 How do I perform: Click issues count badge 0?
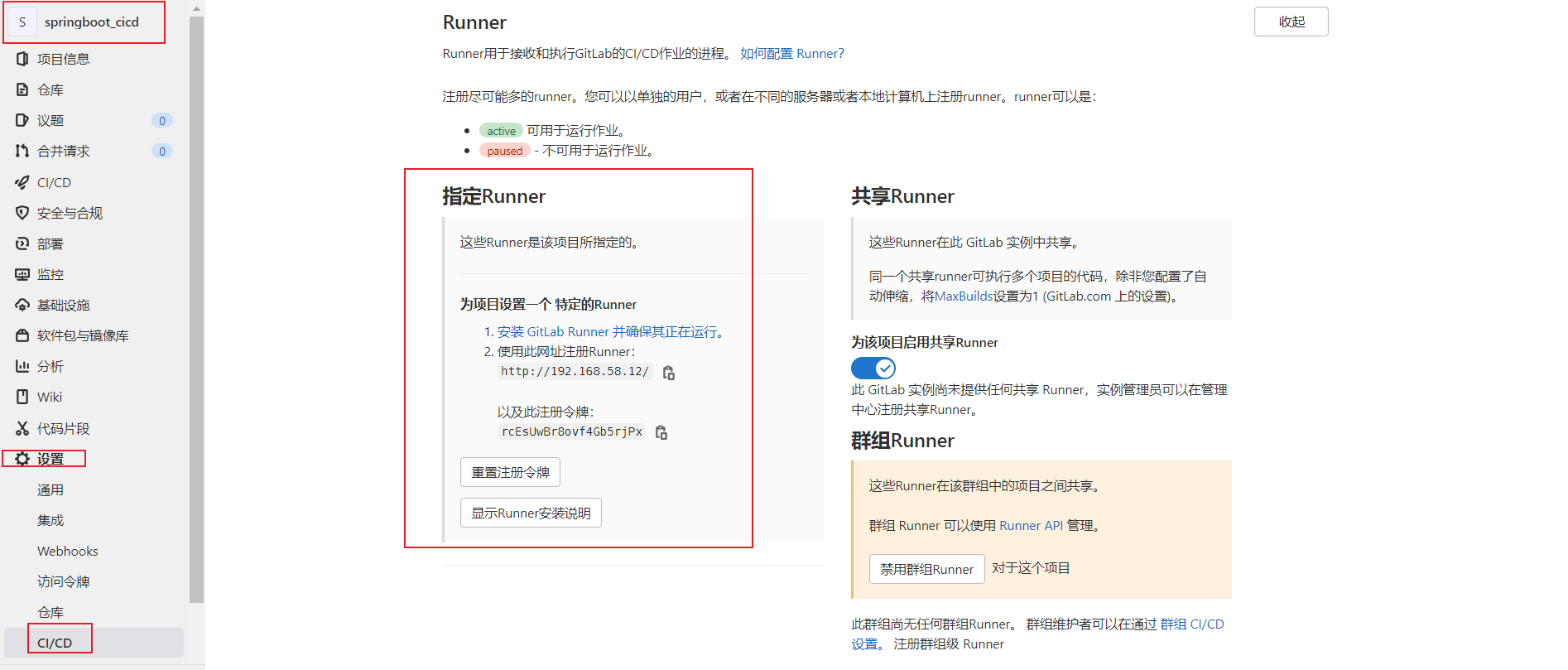(x=162, y=120)
